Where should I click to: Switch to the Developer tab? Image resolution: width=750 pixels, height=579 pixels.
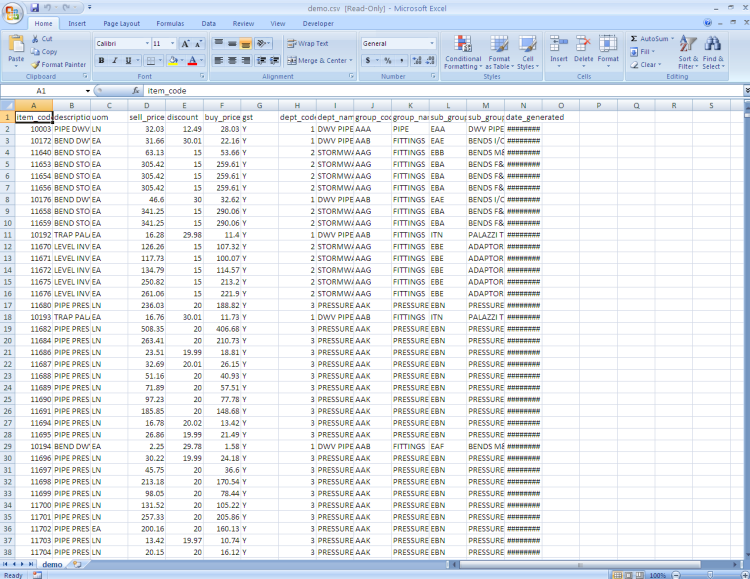click(318, 23)
